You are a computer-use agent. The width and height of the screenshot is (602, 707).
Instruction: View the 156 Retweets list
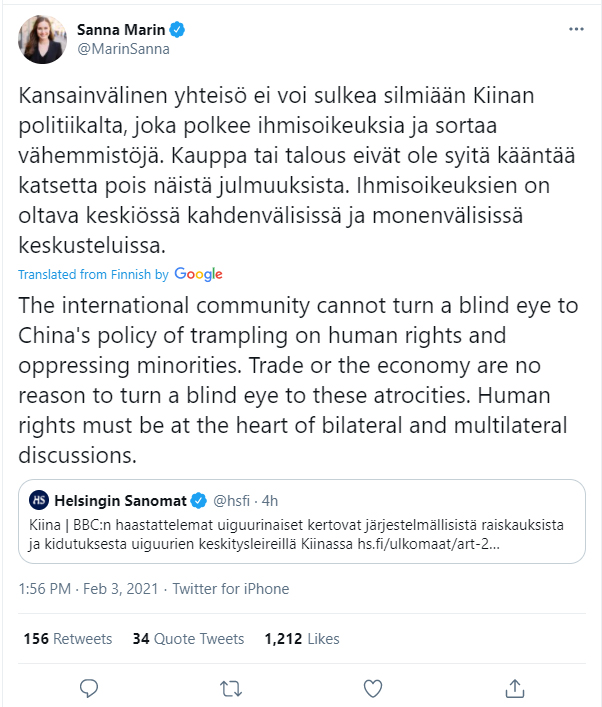[x=67, y=639]
